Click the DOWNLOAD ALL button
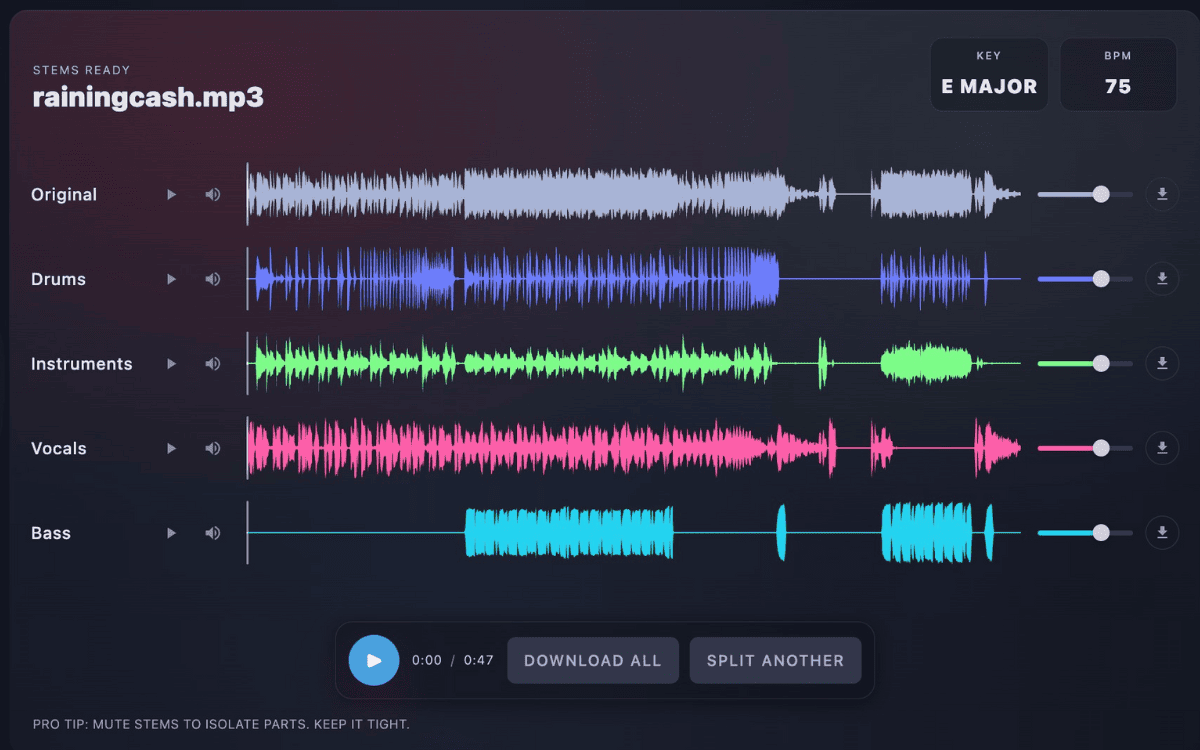This screenshot has height=750, width=1200. (x=593, y=660)
